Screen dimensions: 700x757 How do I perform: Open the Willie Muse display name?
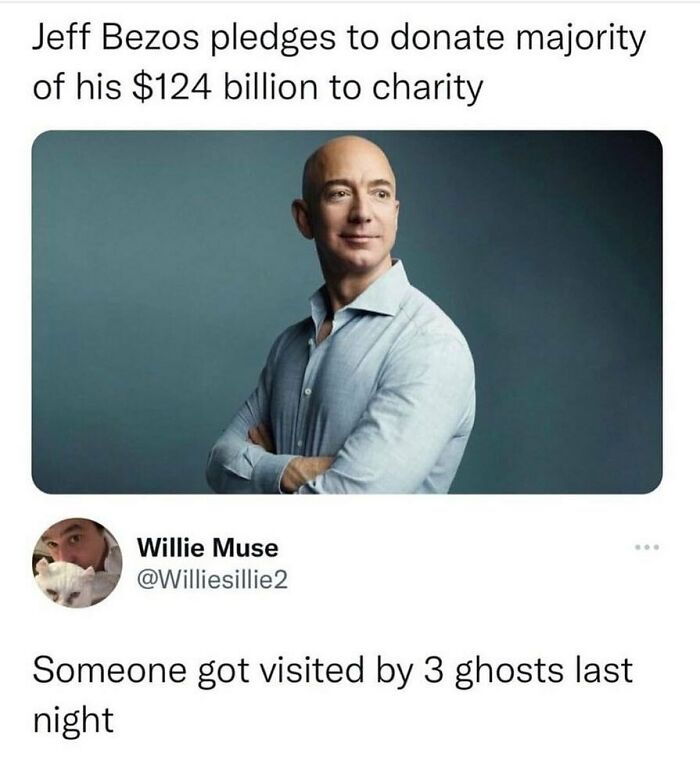coord(208,548)
